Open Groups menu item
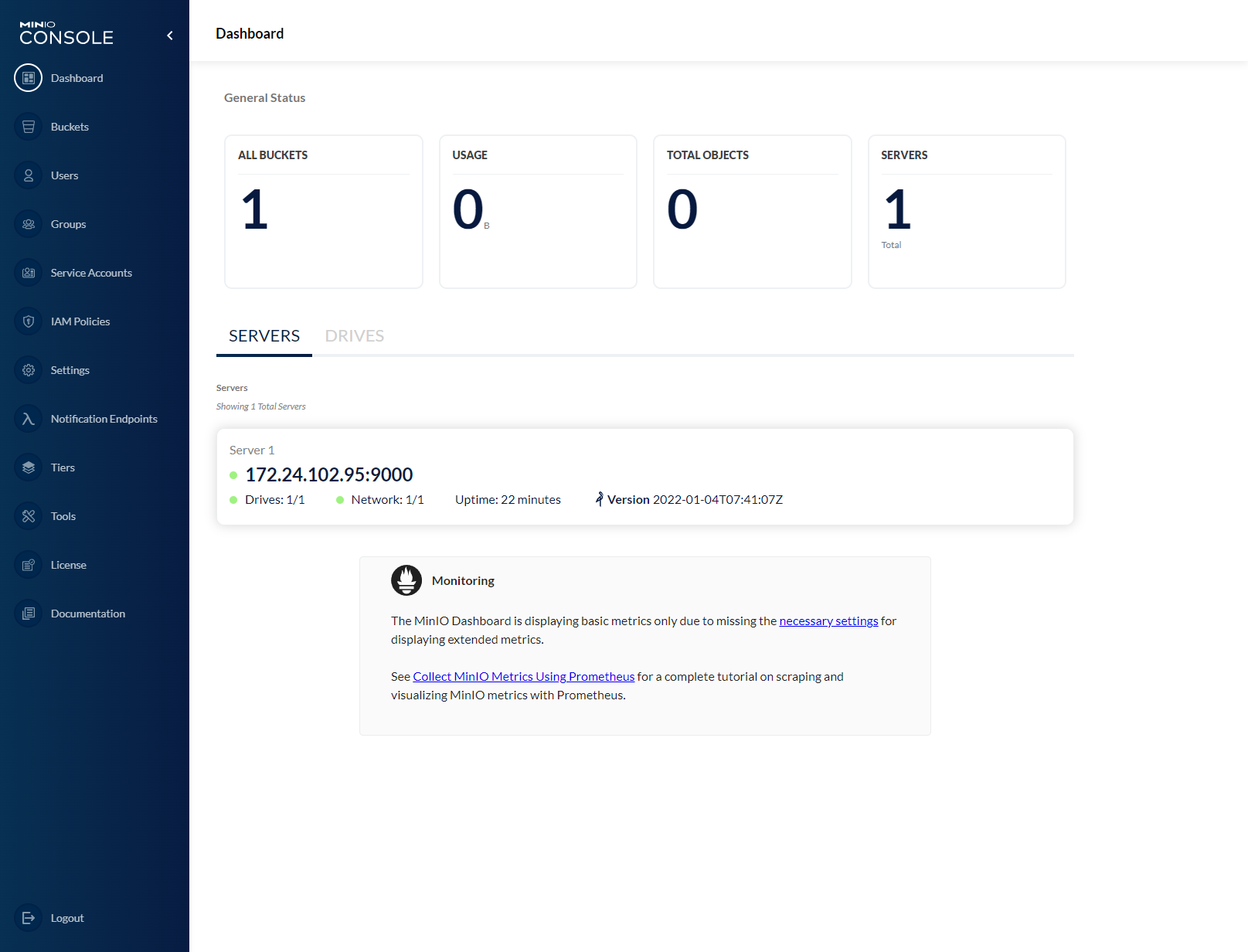 click(69, 224)
